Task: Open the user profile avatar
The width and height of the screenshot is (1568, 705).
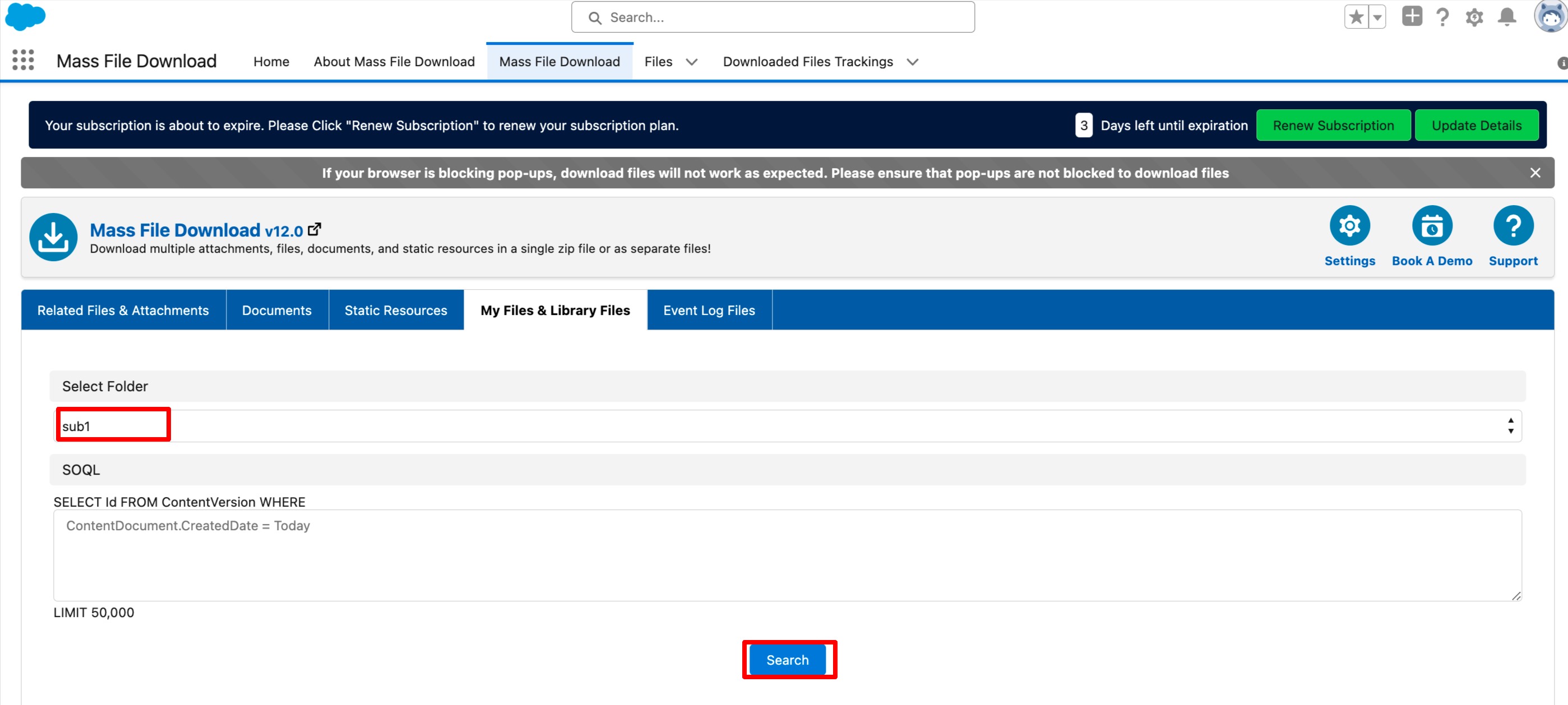Action: tap(1551, 16)
